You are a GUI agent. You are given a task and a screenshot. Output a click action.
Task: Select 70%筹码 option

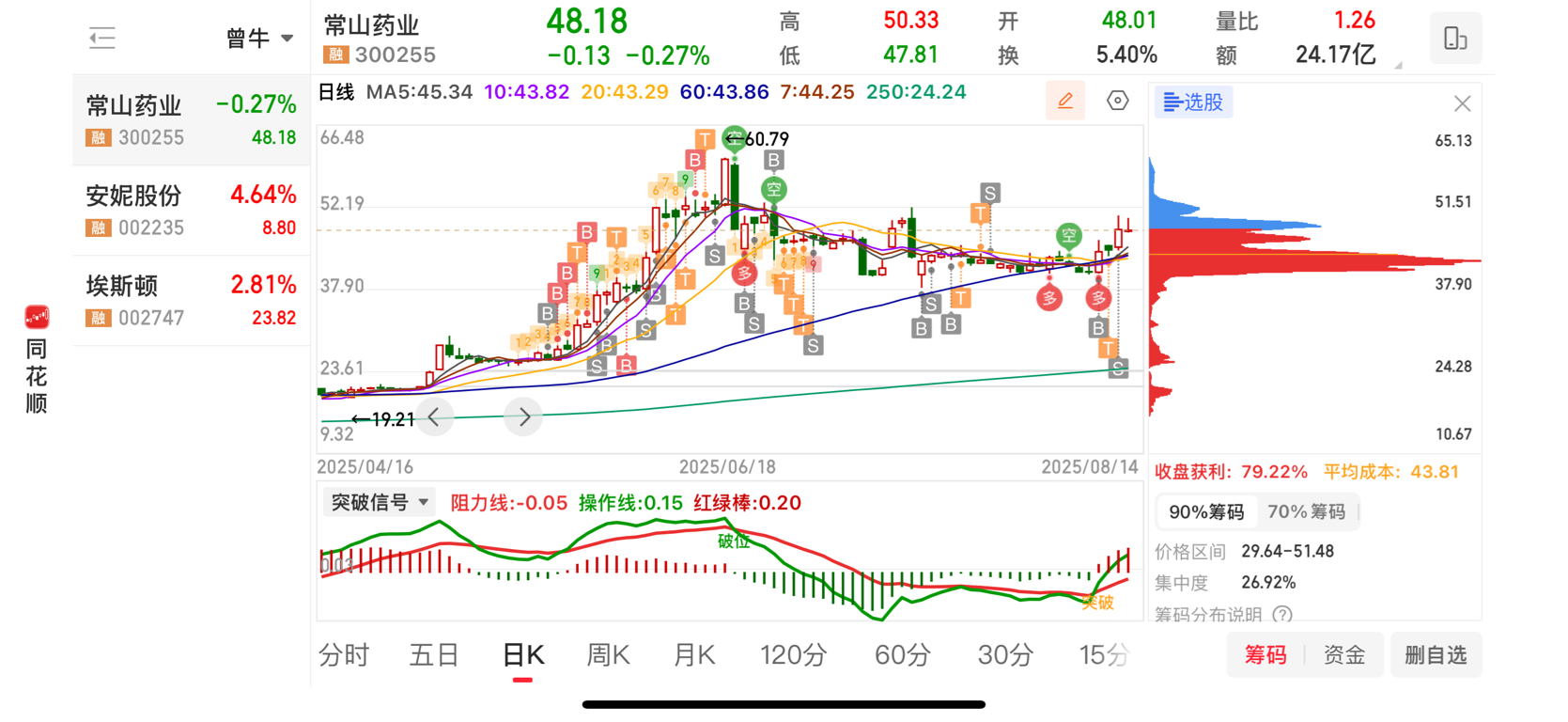click(x=1307, y=512)
